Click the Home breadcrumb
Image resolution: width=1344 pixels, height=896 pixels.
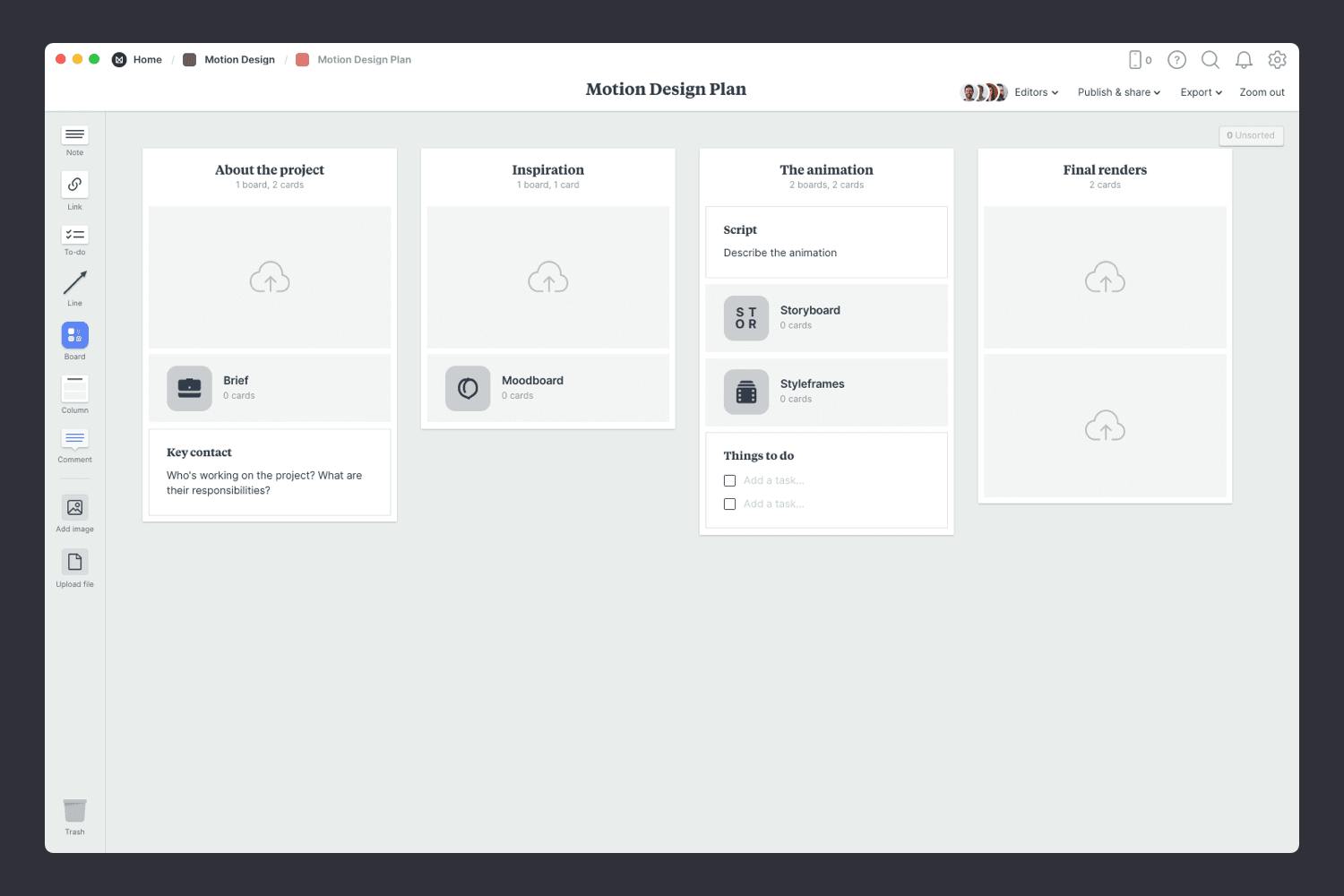[x=147, y=59]
